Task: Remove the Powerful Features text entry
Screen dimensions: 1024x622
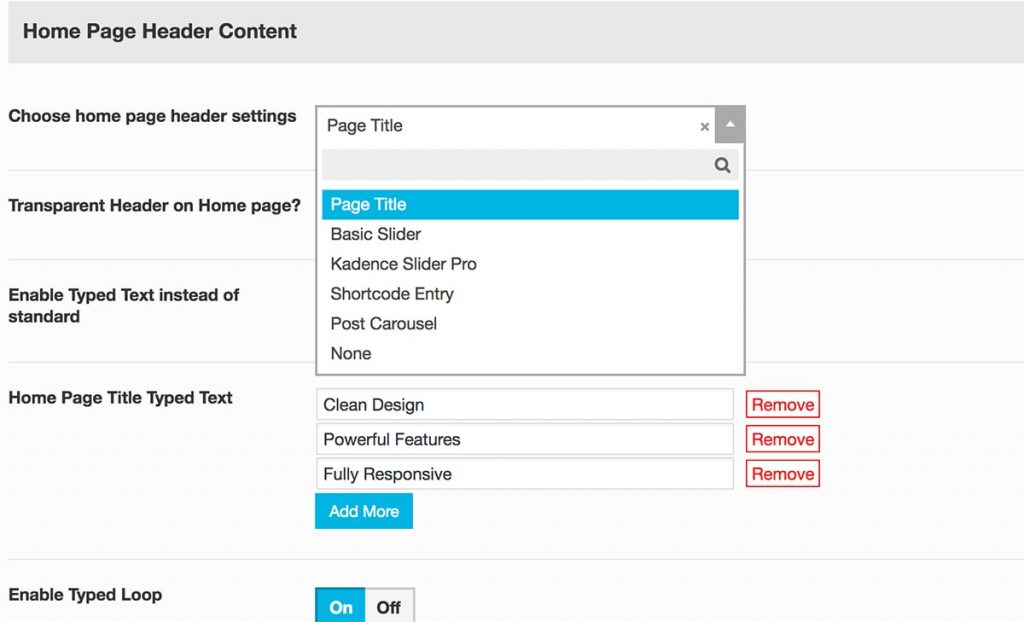Action: 783,439
